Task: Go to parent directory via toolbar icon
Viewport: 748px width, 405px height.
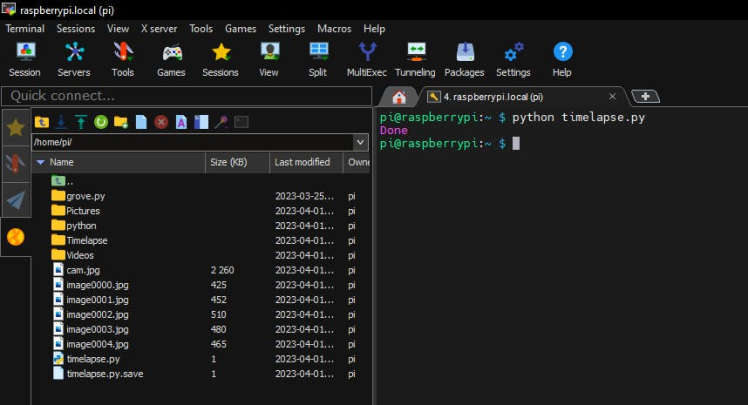Action: coord(41,122)
